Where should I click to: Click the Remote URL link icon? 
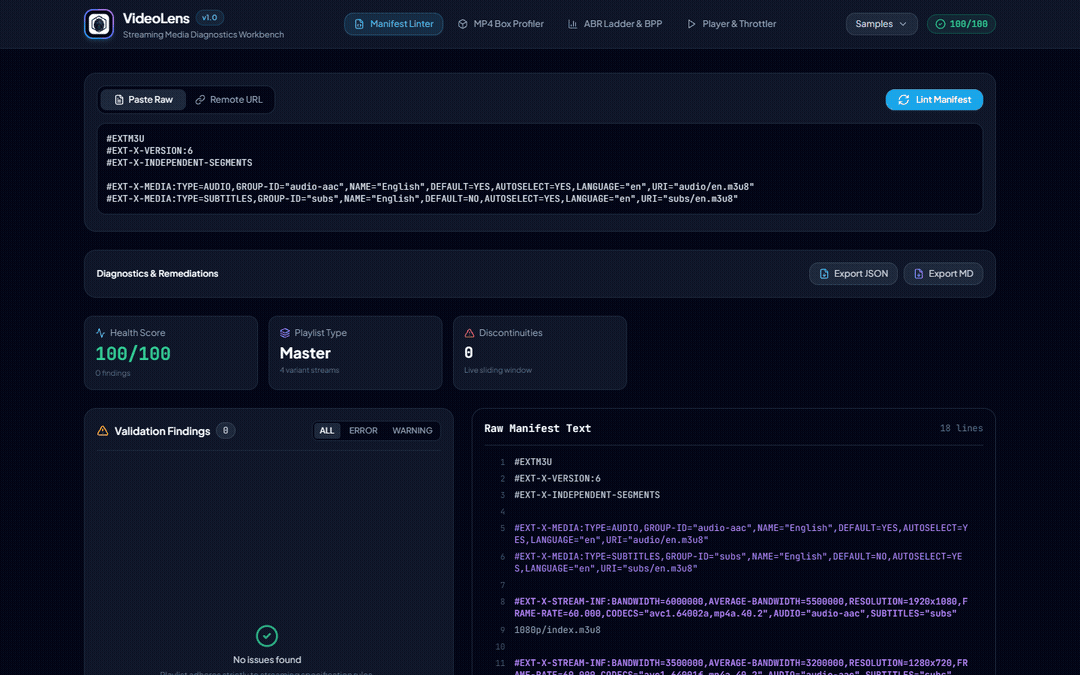click(200, 100)
